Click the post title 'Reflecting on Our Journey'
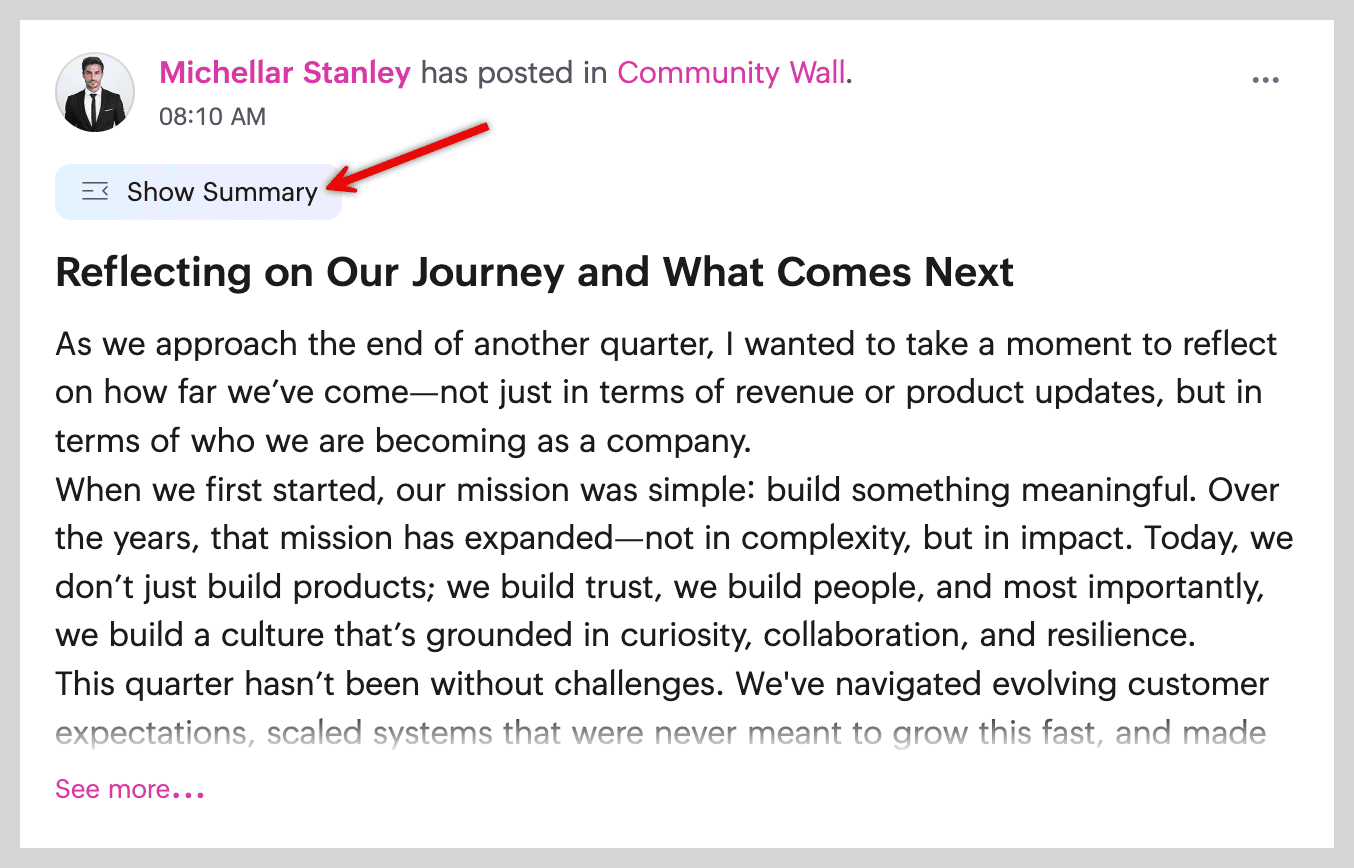Image resolution: width=1354 pixels, height=868 pixels. click(x=535, y=272)
